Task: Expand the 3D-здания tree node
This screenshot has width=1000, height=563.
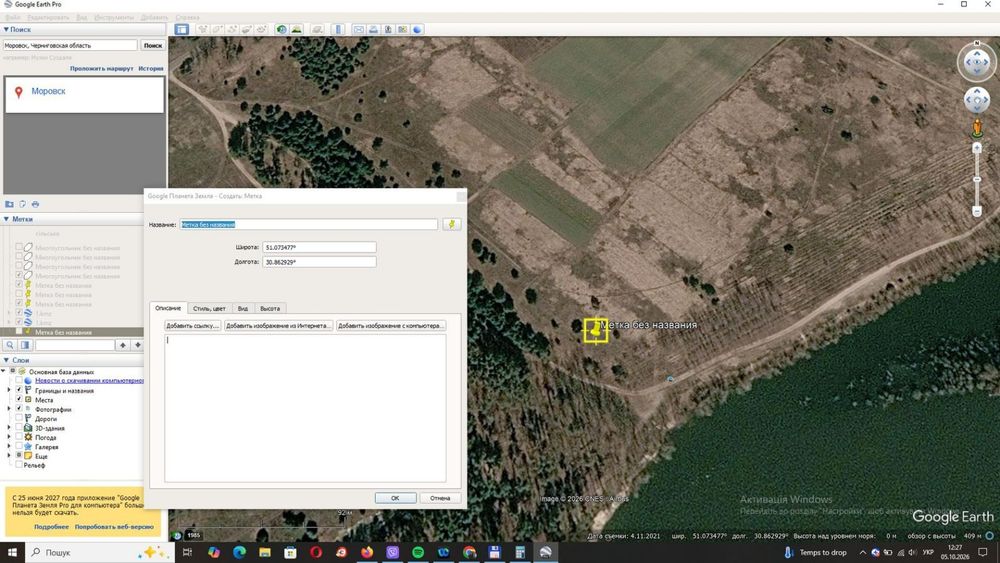Action: [x=9, y=428]
